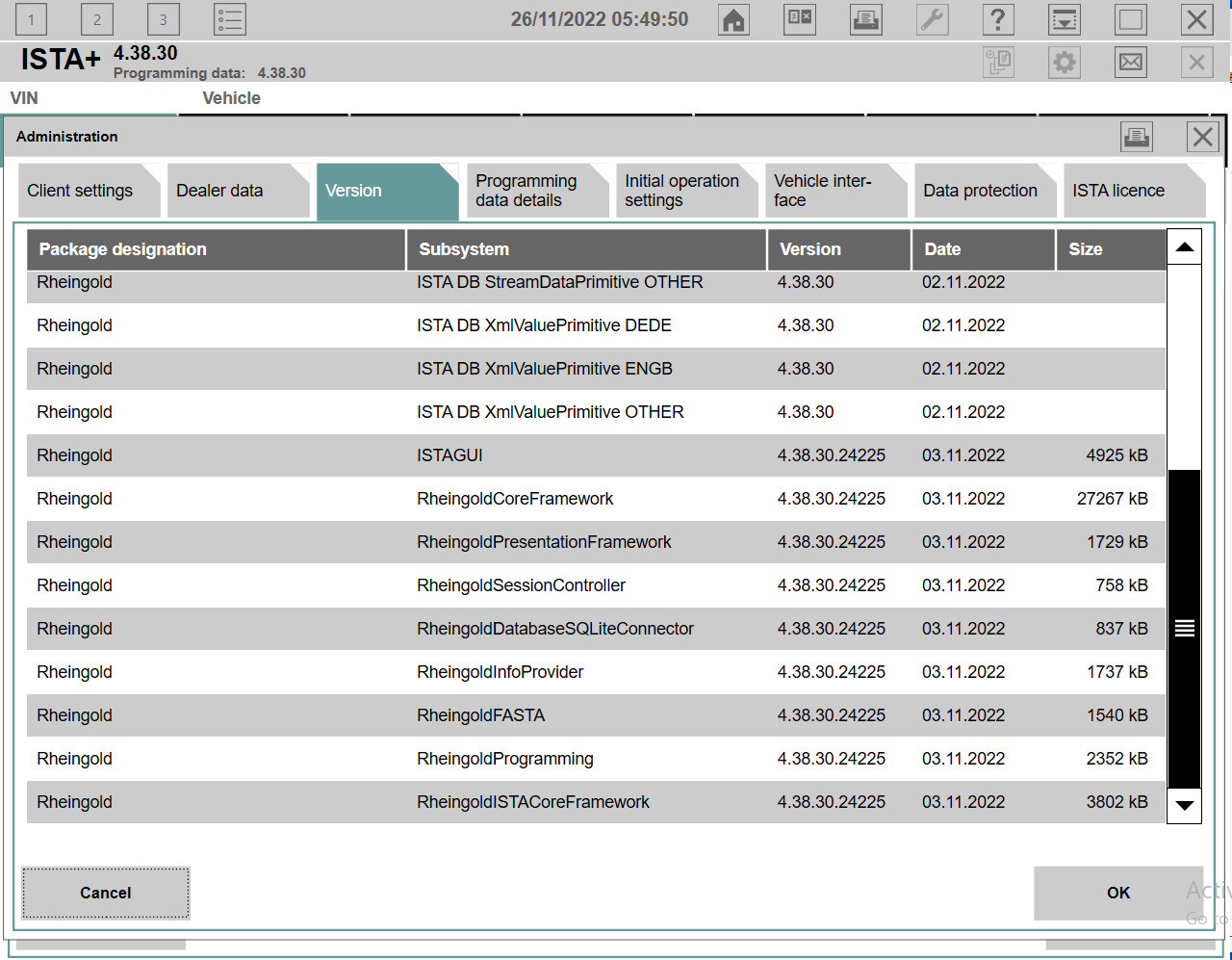Click the scrollbar up arrow
The height and width of the screenshot is (960, 1232).
tap(1184, 247)
